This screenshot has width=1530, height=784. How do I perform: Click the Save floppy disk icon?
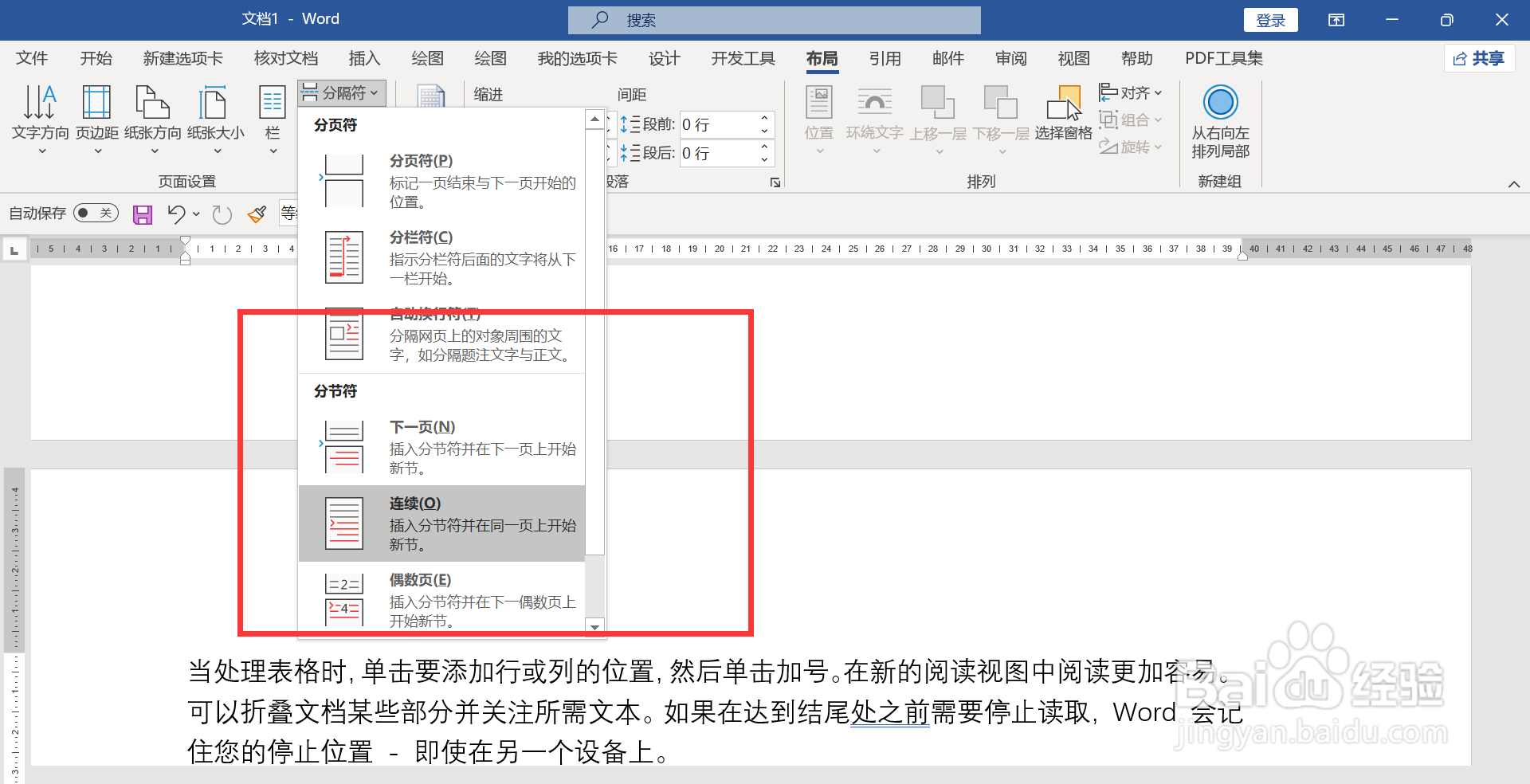pyautogui.click(x=143, y=214)
